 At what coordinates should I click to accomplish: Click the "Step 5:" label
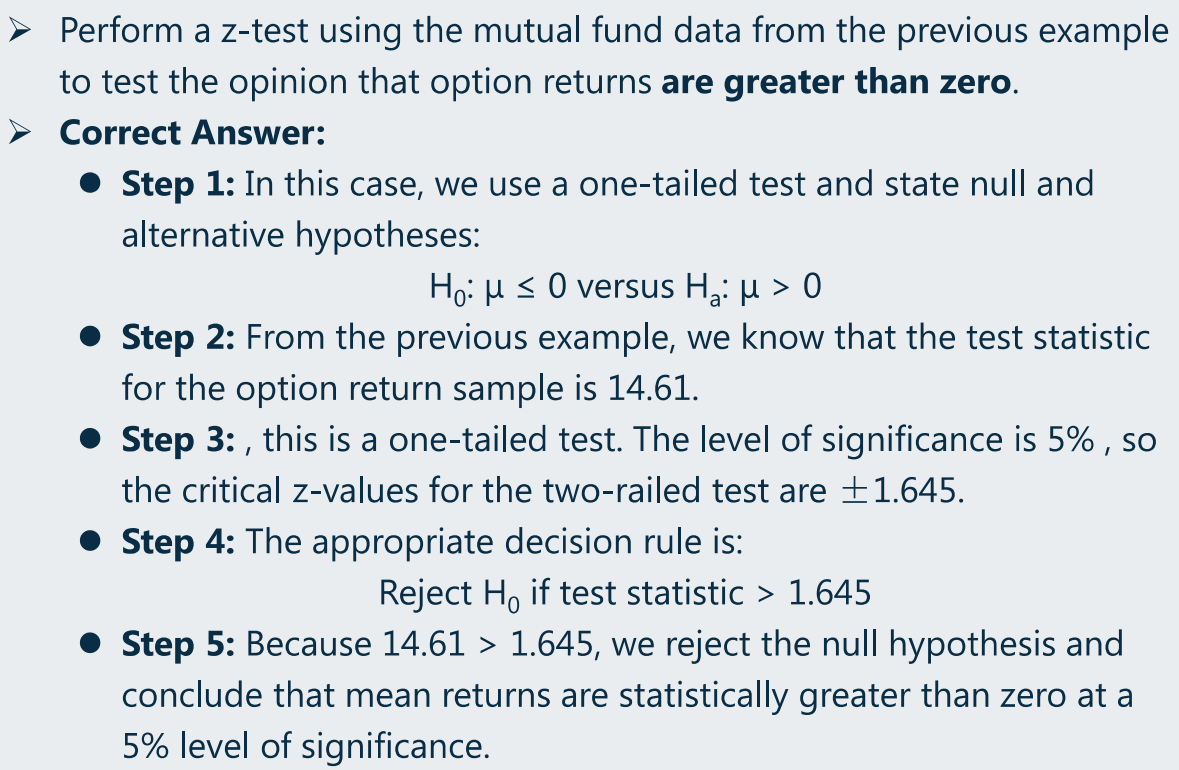click(178, 644)
